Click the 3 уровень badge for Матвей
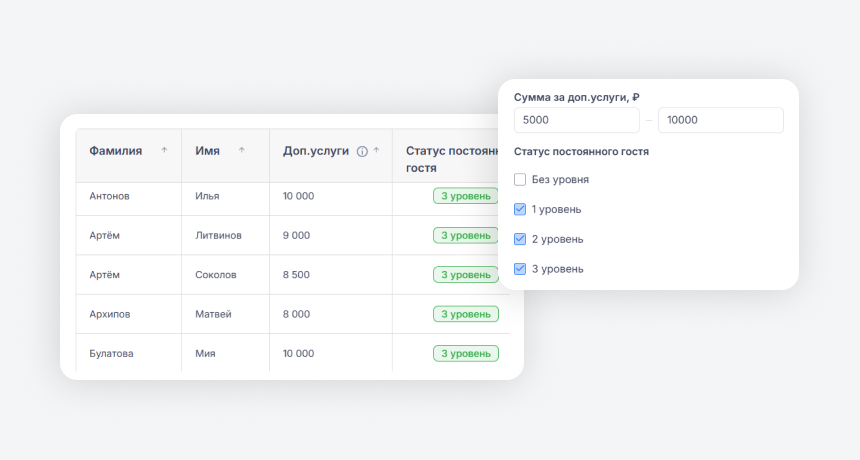The image size is (860, 460). [465, 314]
